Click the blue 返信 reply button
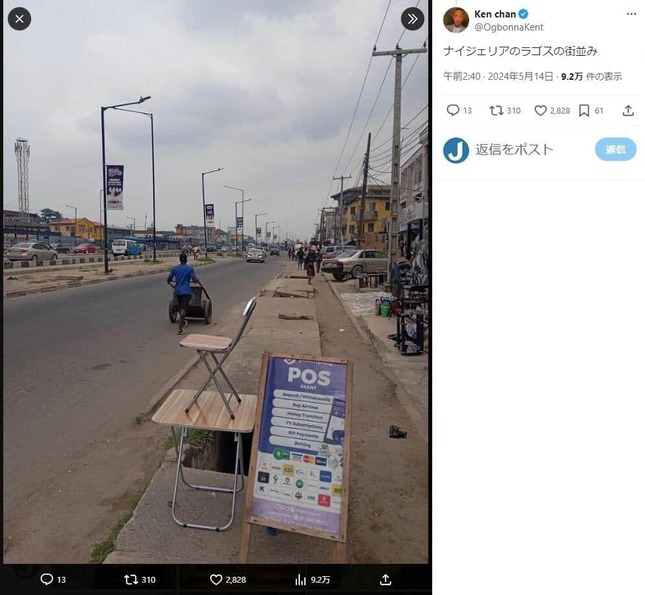 (x=615, y=149)
